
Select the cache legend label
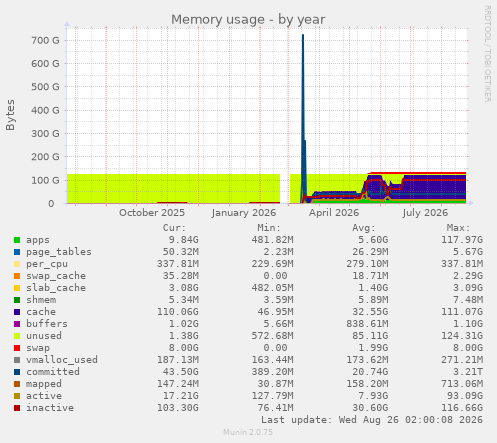click(41, 312)
